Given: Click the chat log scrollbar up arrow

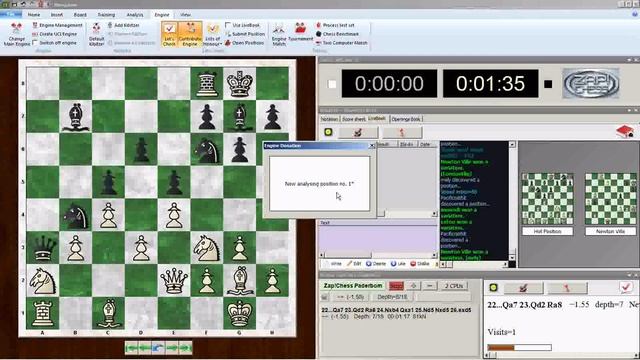Looking at the screenshot, I should (512, 144).
